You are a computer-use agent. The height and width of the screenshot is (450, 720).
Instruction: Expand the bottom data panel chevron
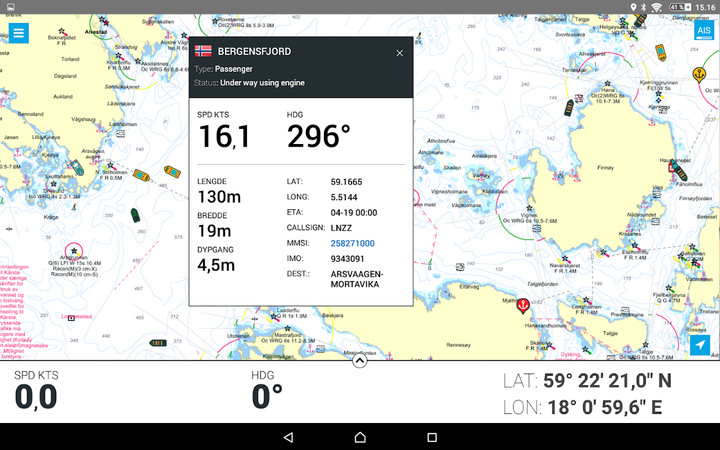pos(360,361)
